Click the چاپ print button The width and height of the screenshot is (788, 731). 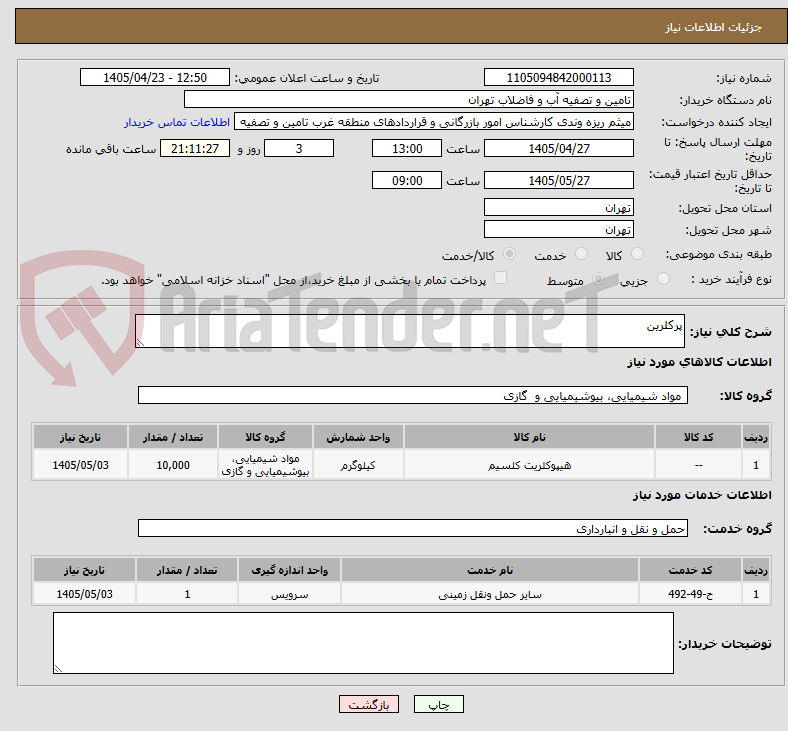click(x=438, y=704)
